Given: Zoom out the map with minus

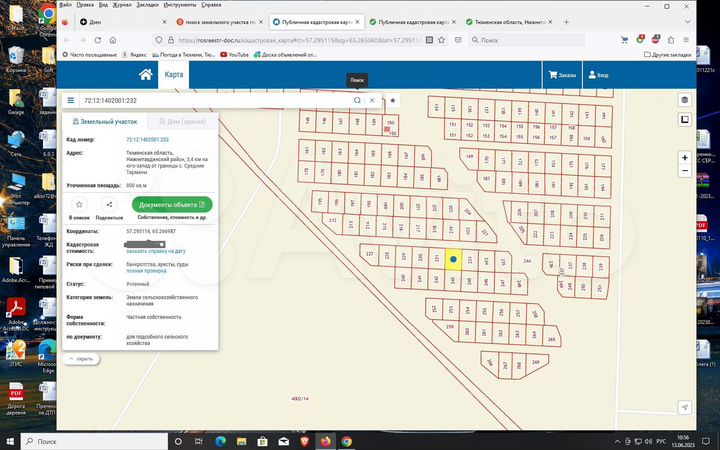Looking at the screenshot, I should (685, 170).
